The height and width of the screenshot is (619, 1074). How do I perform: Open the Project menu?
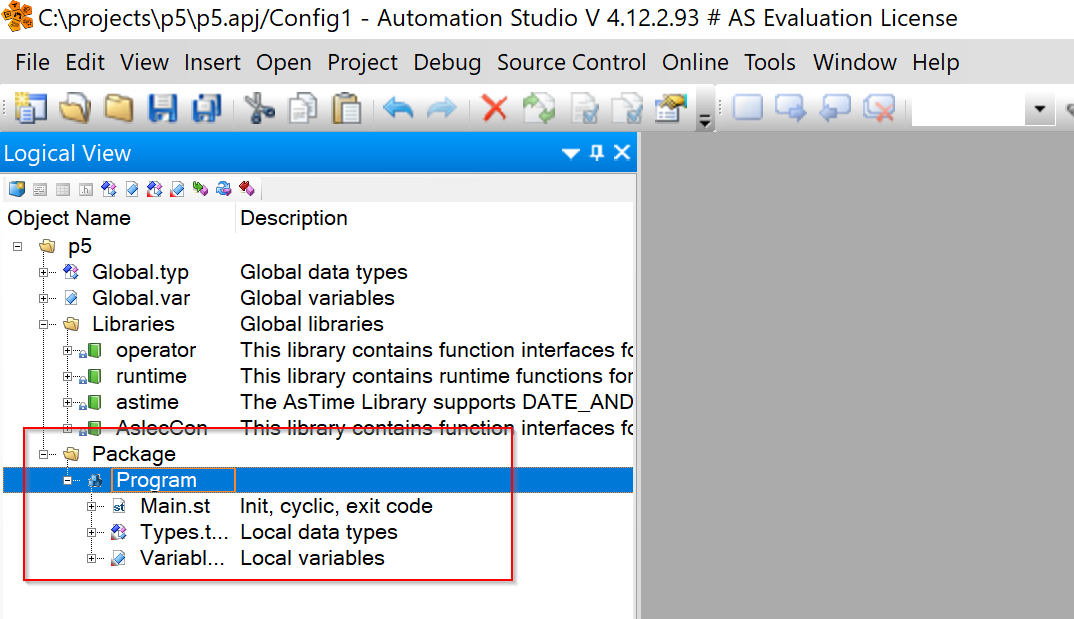(362, 62)
